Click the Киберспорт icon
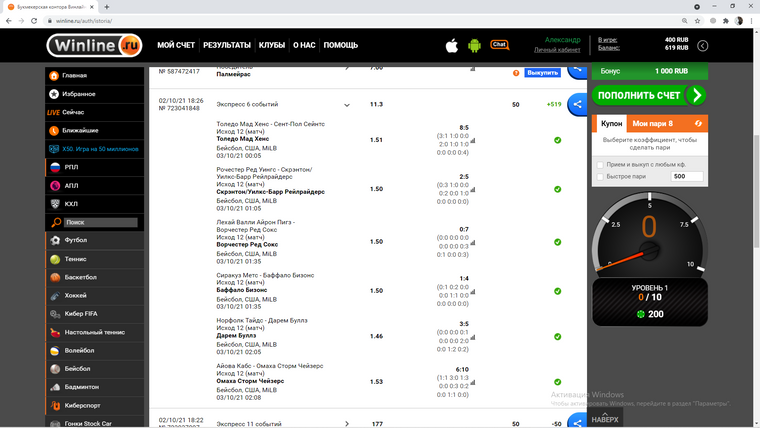 point(55,405)
